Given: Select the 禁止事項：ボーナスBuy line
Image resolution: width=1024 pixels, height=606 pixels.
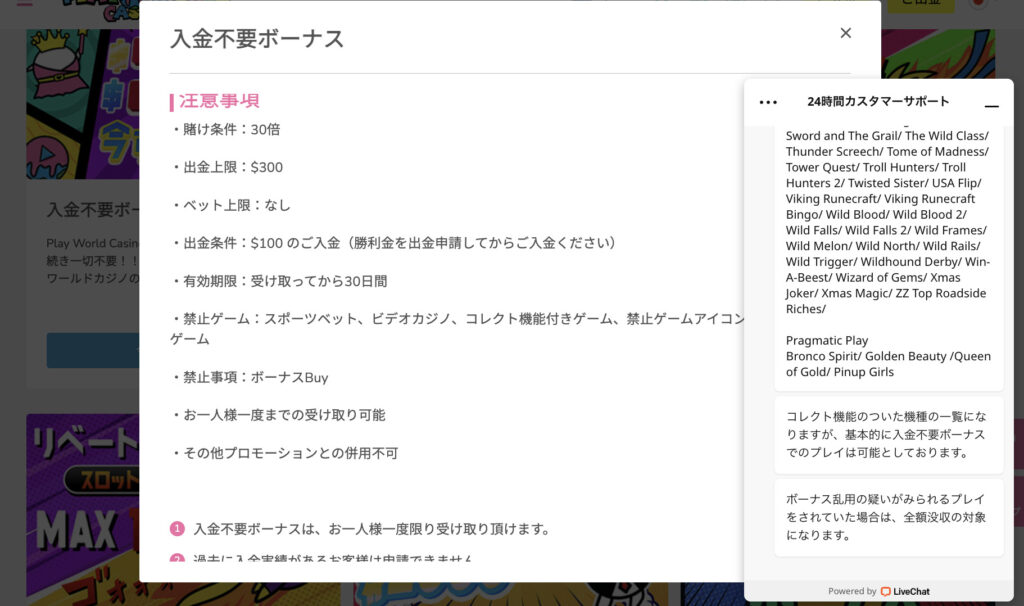Looking at the screenshot, I should (250, 377).
